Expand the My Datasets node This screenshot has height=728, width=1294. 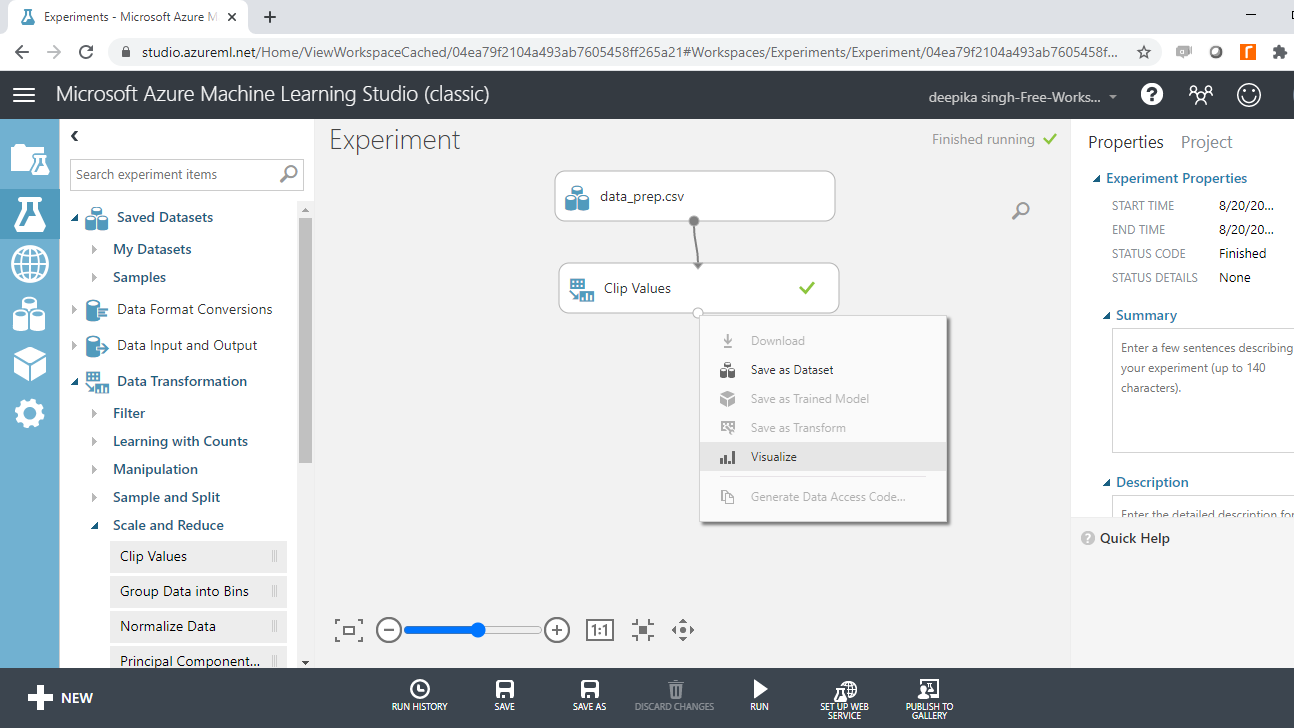[x=94, y=249]
